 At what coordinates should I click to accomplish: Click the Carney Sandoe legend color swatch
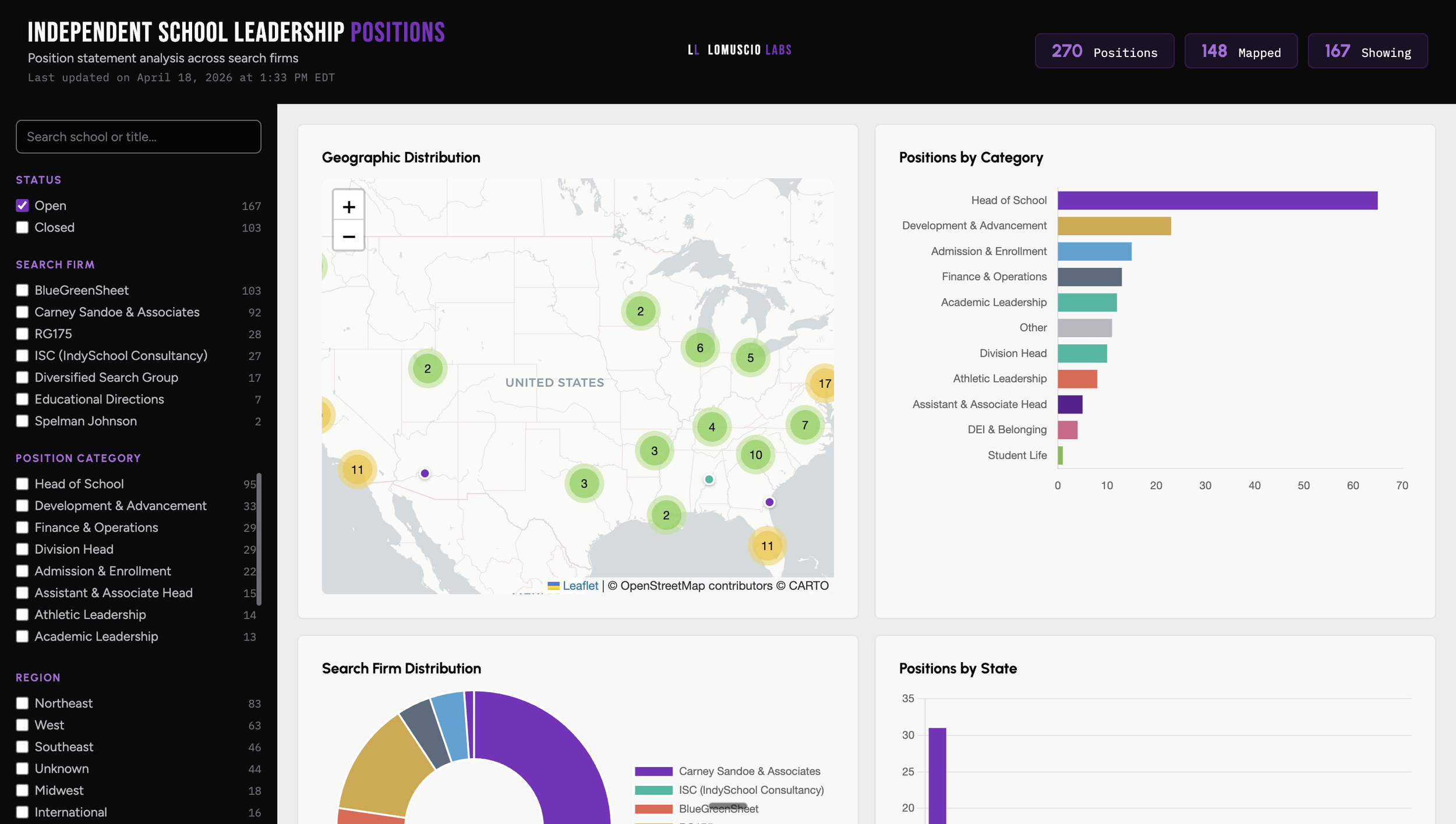(x=652, y=771)
